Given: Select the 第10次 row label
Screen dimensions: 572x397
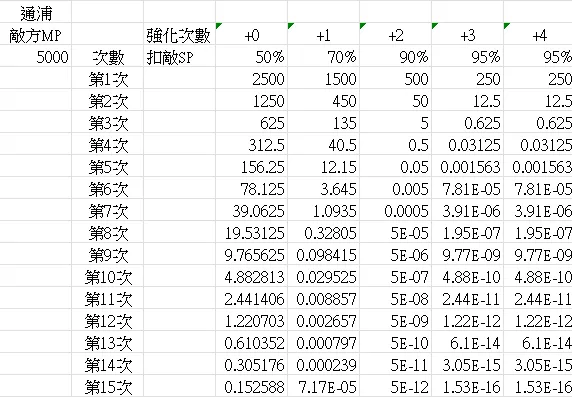Looking at the screenshot, I should [x=108, y=276].
